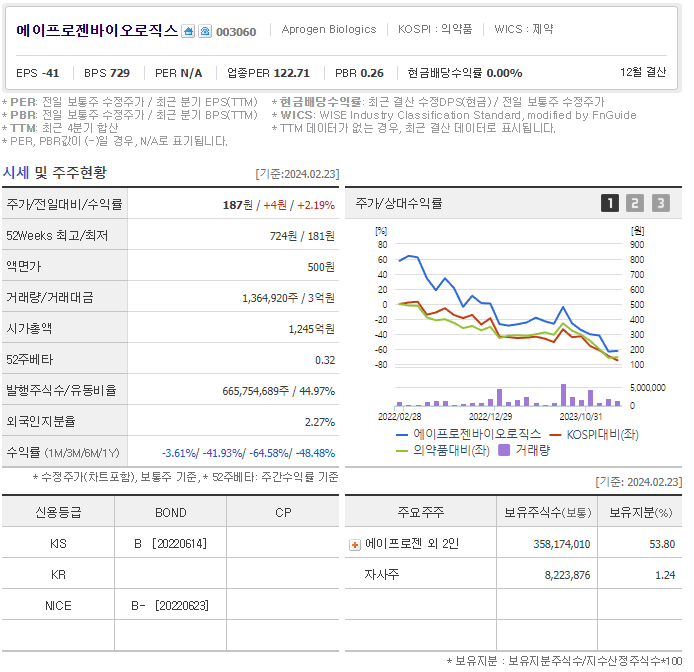694x672 pixels.
Task: Click 주가/상대수익률 chart heading
Action: tap(399, 203)
